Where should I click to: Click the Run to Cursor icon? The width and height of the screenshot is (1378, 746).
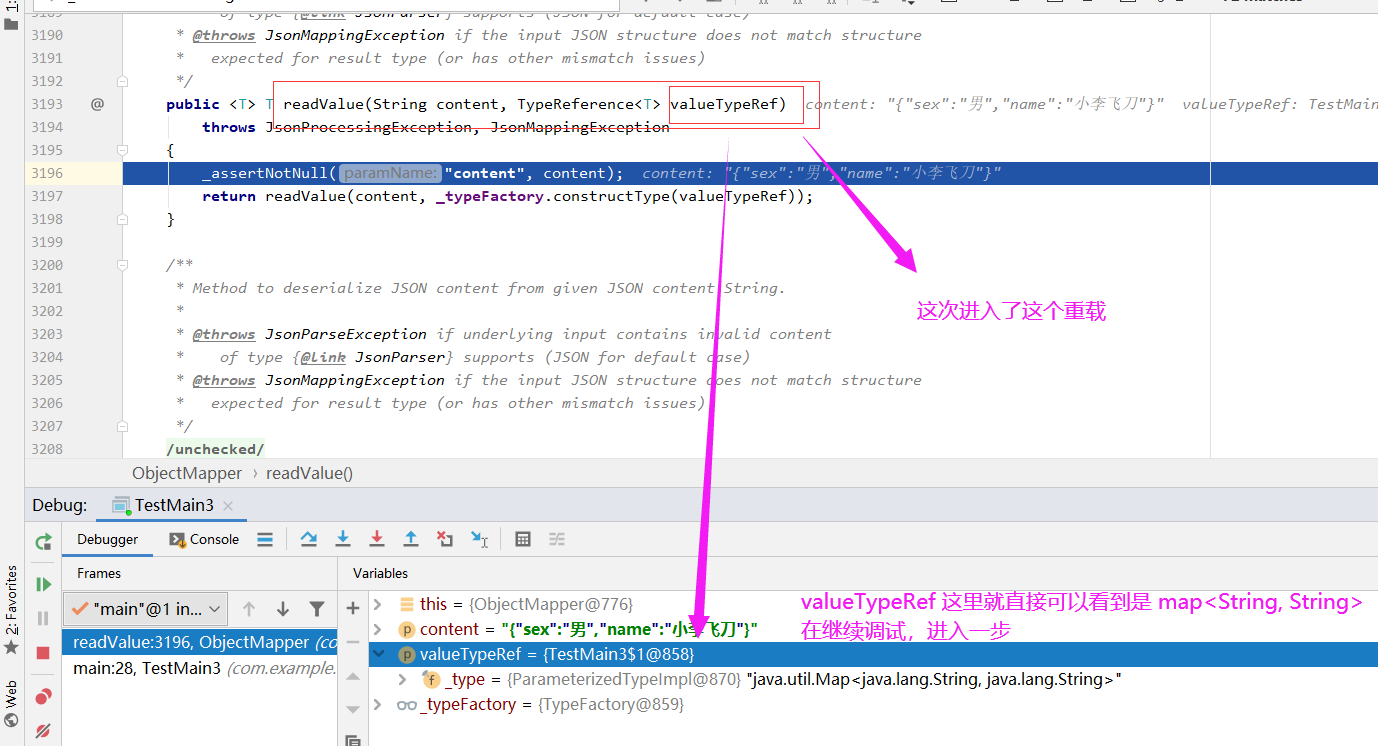point(480,539)
